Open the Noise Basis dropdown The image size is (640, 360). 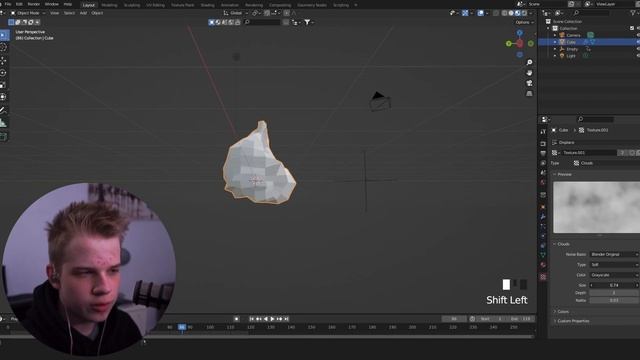point(614,254)
